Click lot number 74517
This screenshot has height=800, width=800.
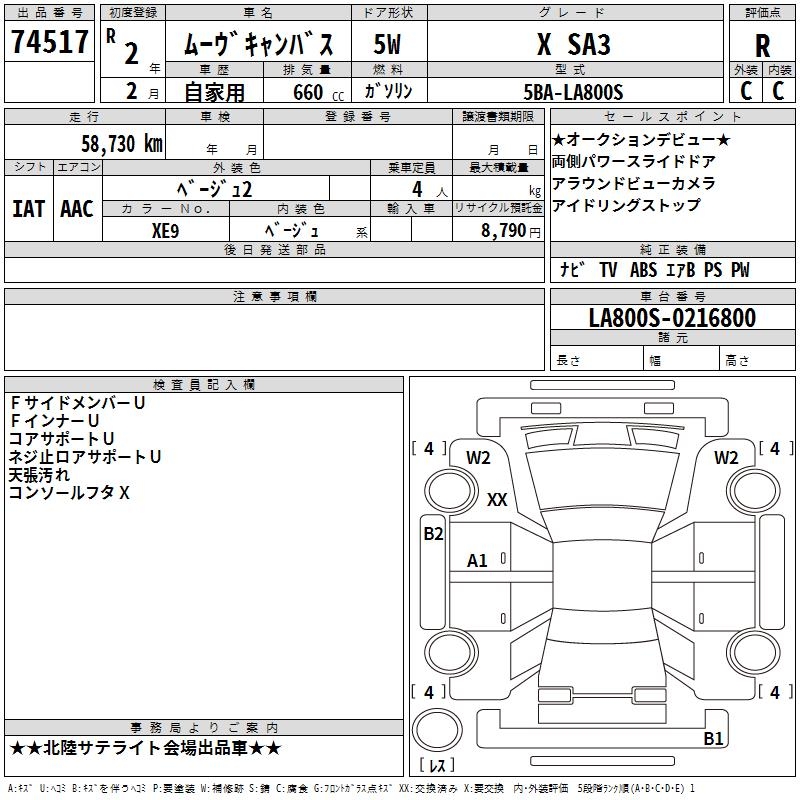[x=49, y=44]
